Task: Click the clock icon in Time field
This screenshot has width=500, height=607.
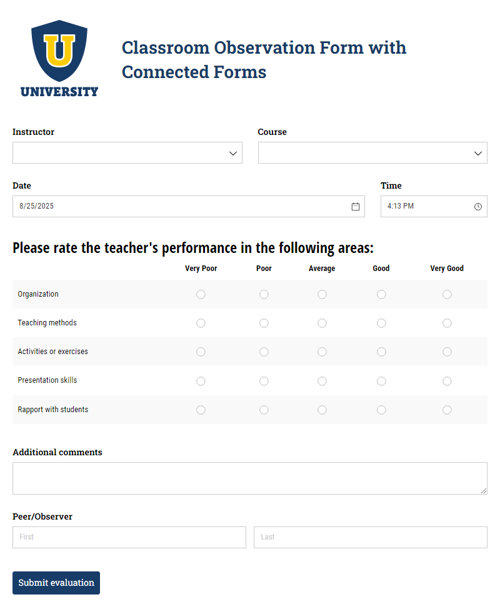Action: pyautogui.click(x=478, y=207)
